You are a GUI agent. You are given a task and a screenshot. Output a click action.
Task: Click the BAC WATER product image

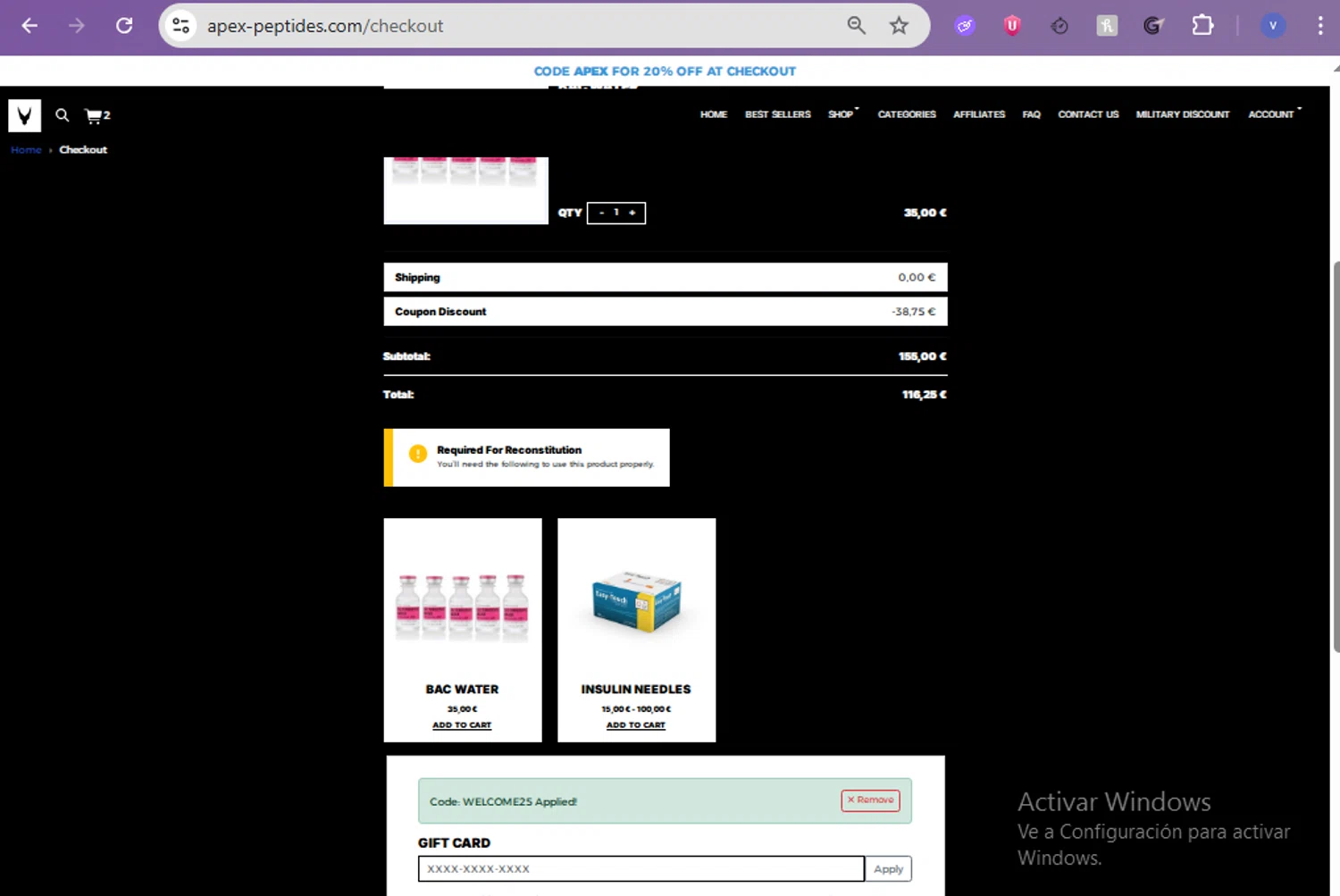click(463, 607)
